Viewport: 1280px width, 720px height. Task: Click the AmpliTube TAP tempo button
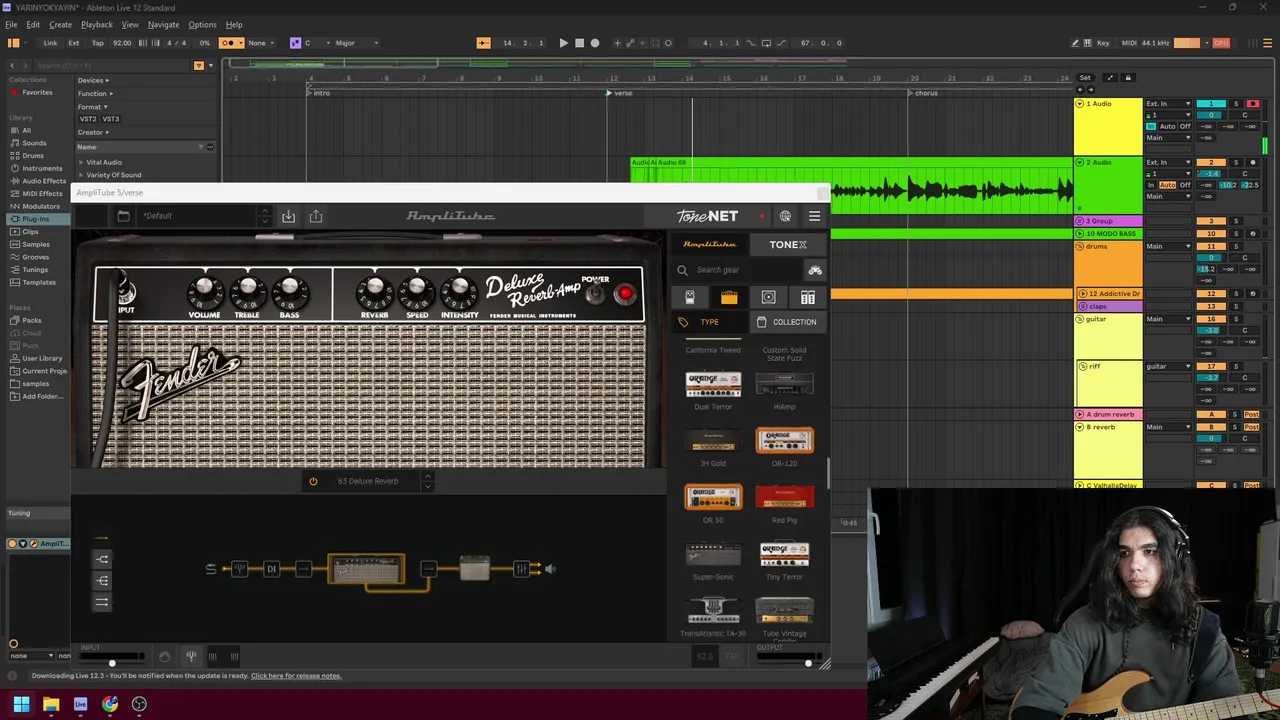point(732,656)
